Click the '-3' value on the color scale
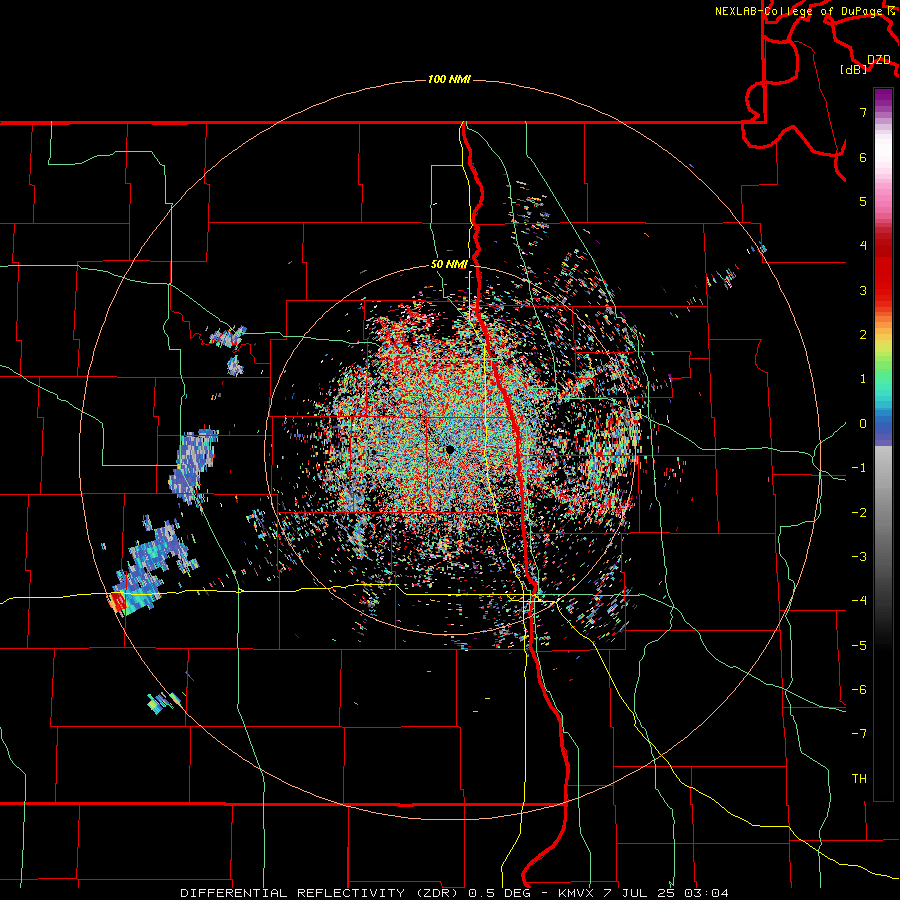This screenshot has height=900, width=900. [859, 557]
